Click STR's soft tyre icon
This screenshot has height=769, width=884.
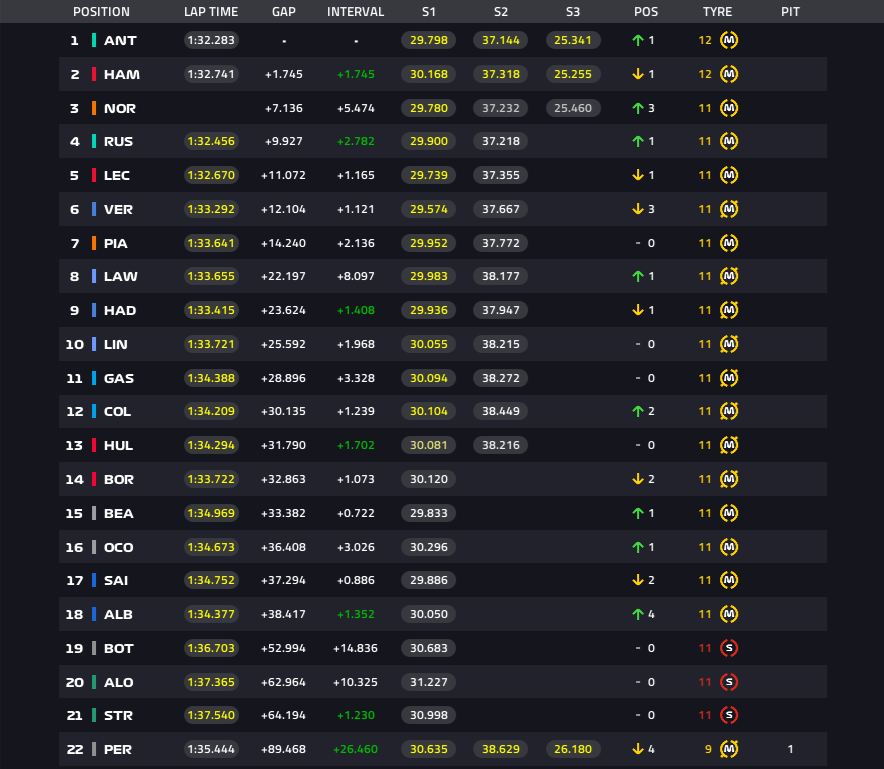tap(729, 715)
